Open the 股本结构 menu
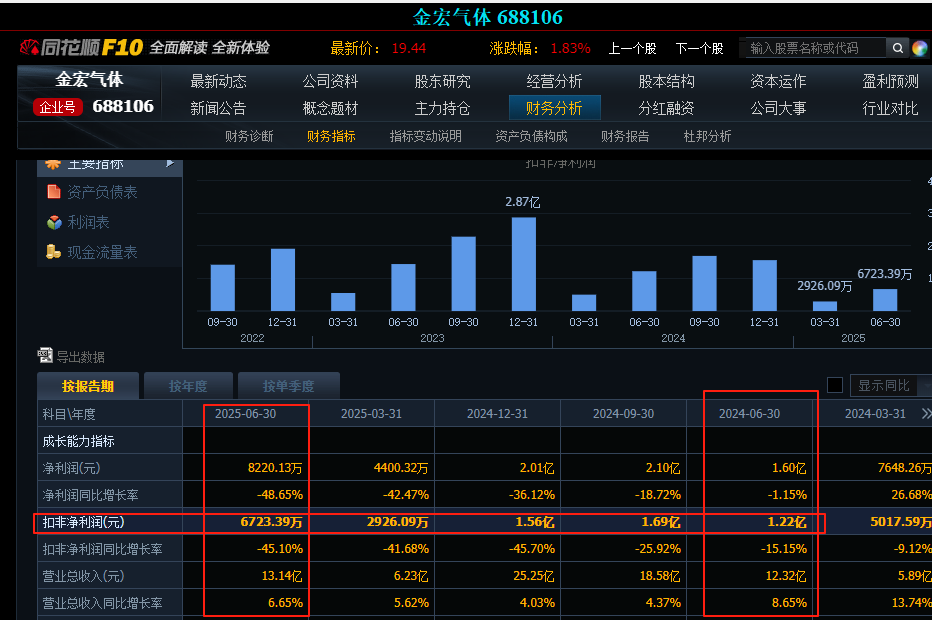This screenshot has height=620, width=932. [666, 81]
